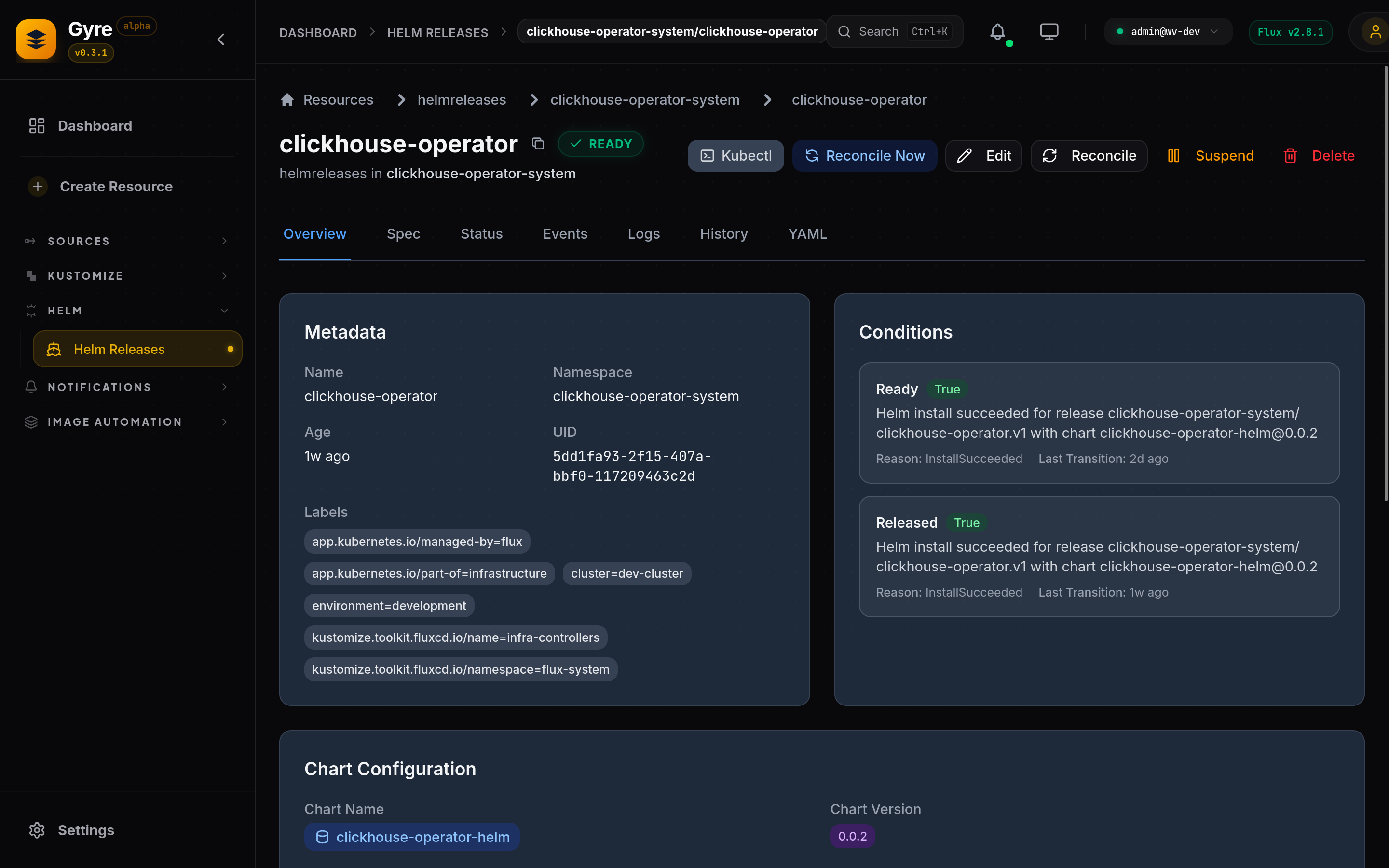
Task: Suspend the clickhouse-operator release
Action: pyautogui.click(x=1211, y=156)
